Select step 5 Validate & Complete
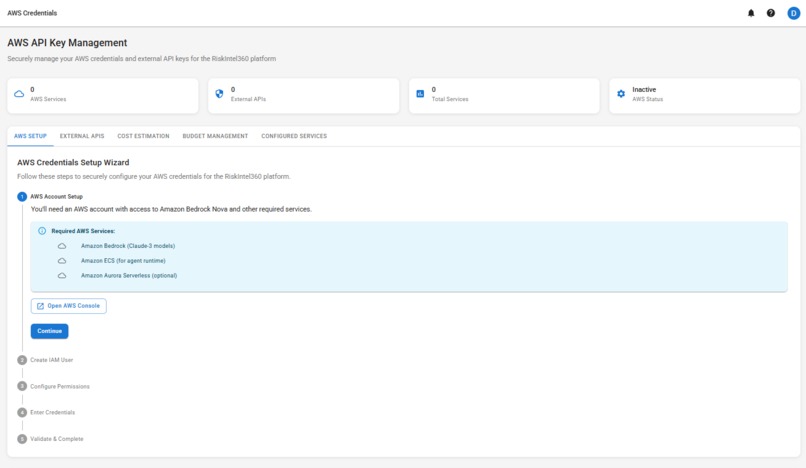Viewport: 806px width, 468px height. point(50,439)
